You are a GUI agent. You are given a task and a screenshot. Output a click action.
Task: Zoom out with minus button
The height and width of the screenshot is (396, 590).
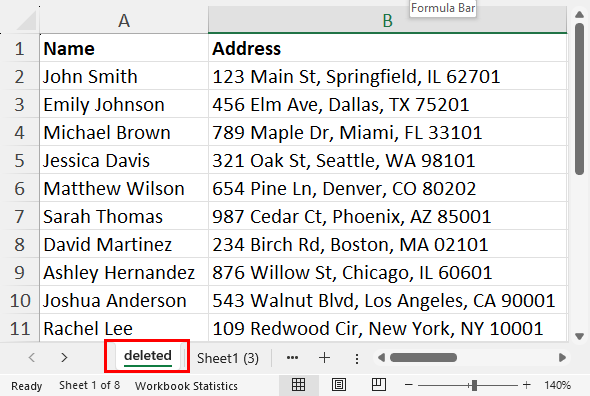(409, 385)
